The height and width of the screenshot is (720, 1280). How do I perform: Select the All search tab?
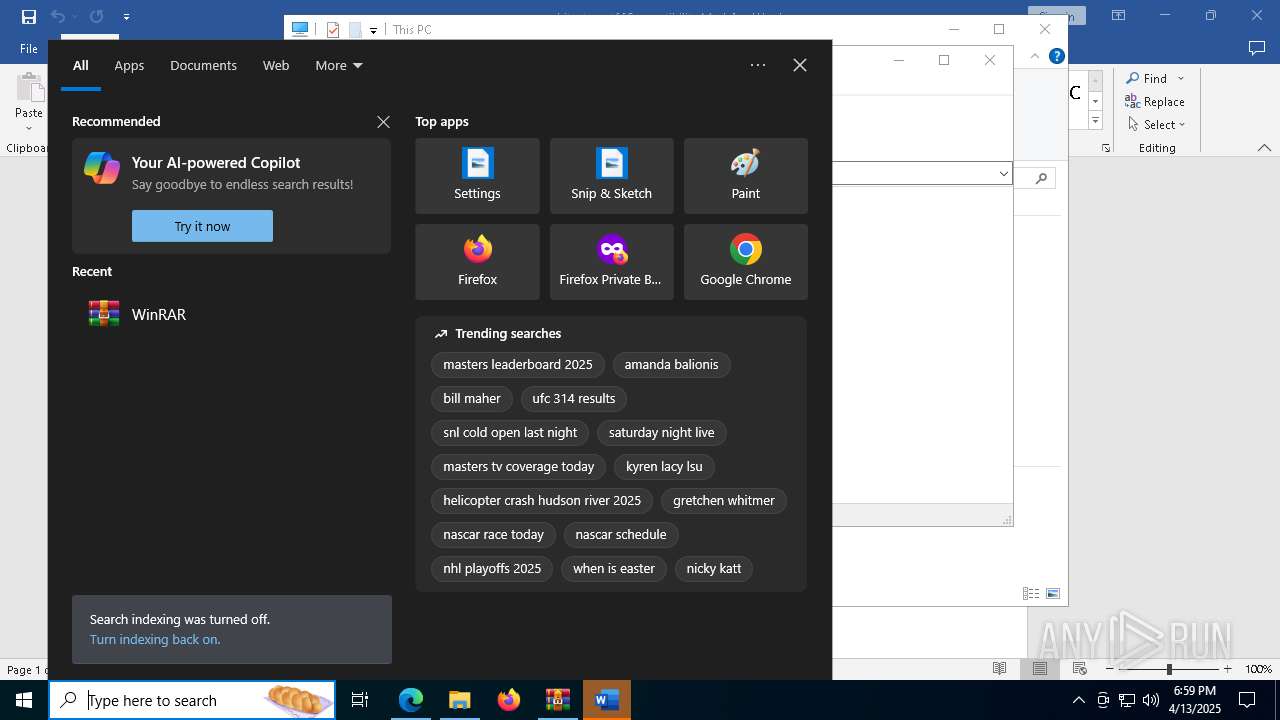[x=81, y=65]
